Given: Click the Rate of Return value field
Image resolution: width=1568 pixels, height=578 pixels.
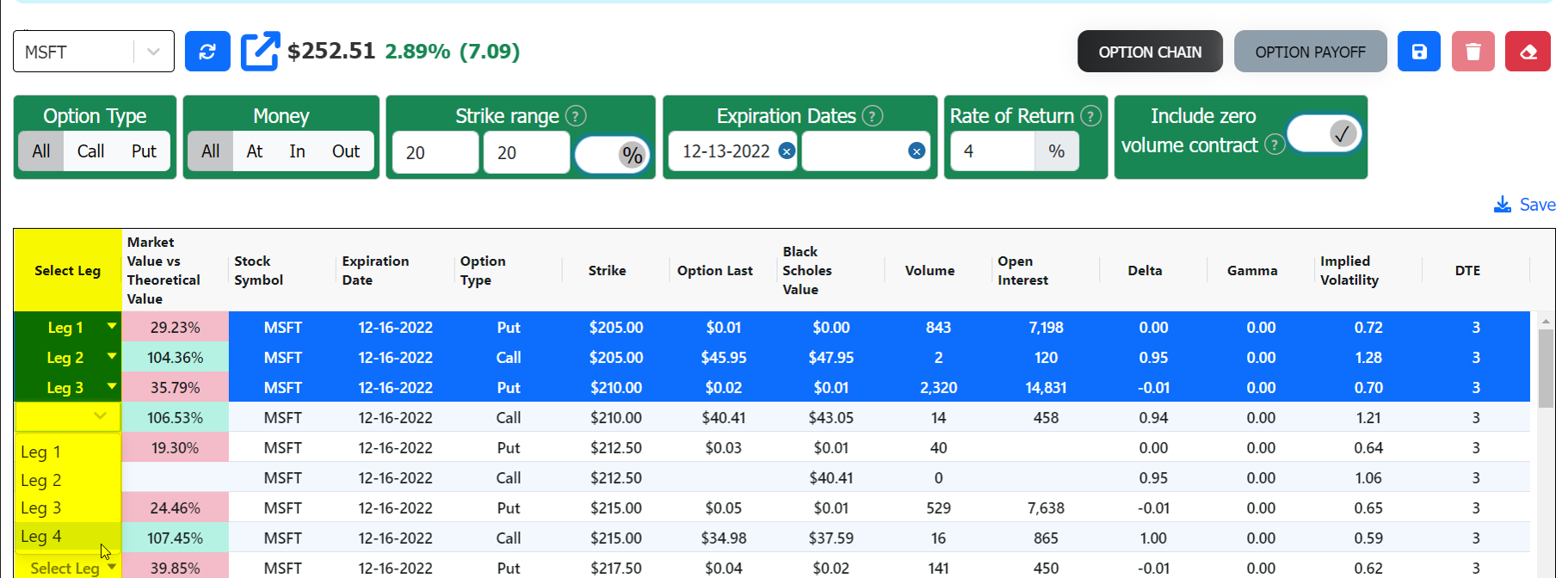Looking at the screenshot, I should (992, 151).
